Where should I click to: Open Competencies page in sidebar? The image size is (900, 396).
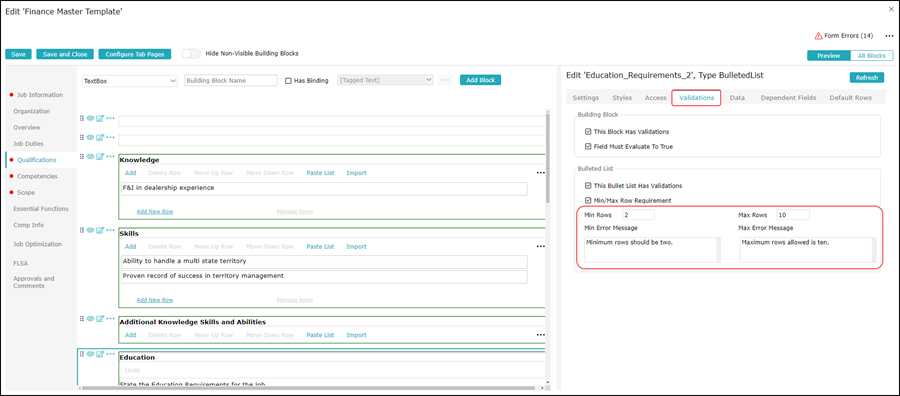37,176
